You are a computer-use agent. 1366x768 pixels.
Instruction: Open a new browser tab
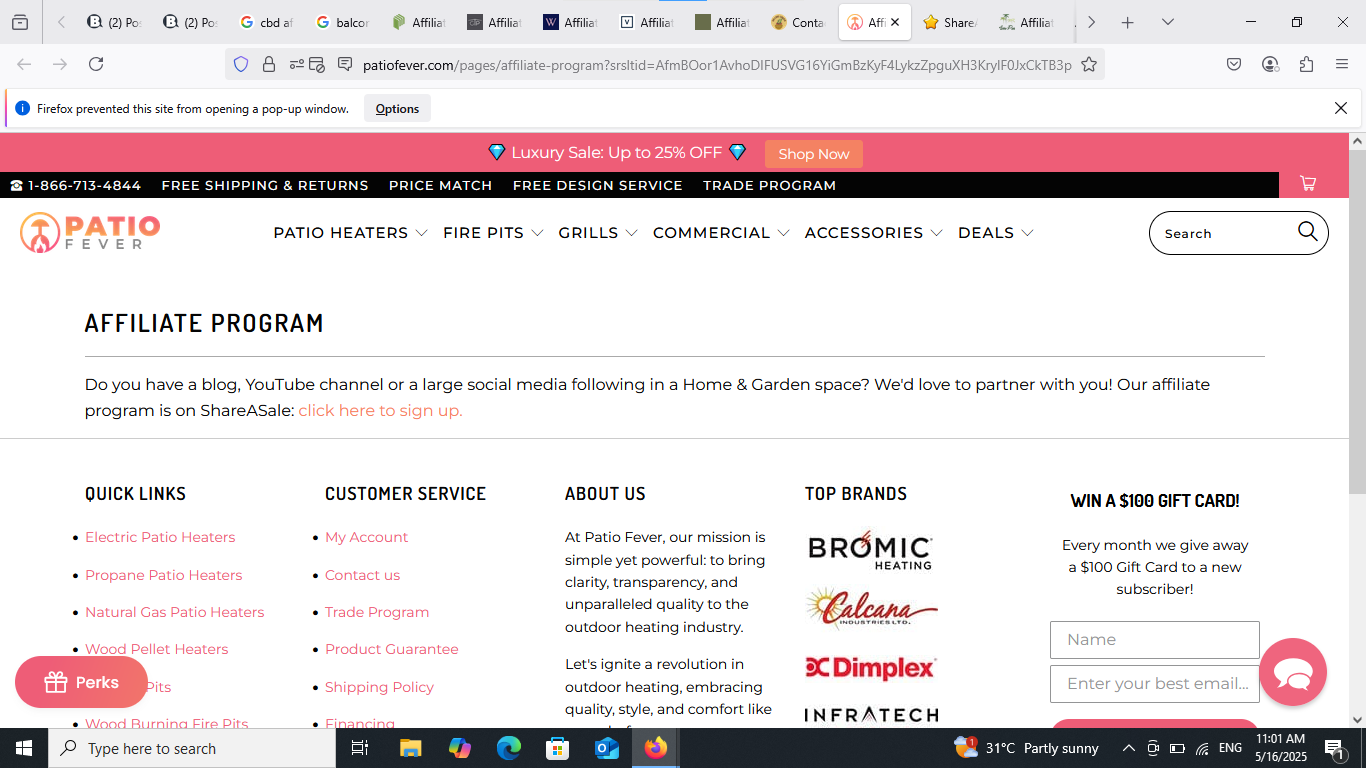(1128, 22)
